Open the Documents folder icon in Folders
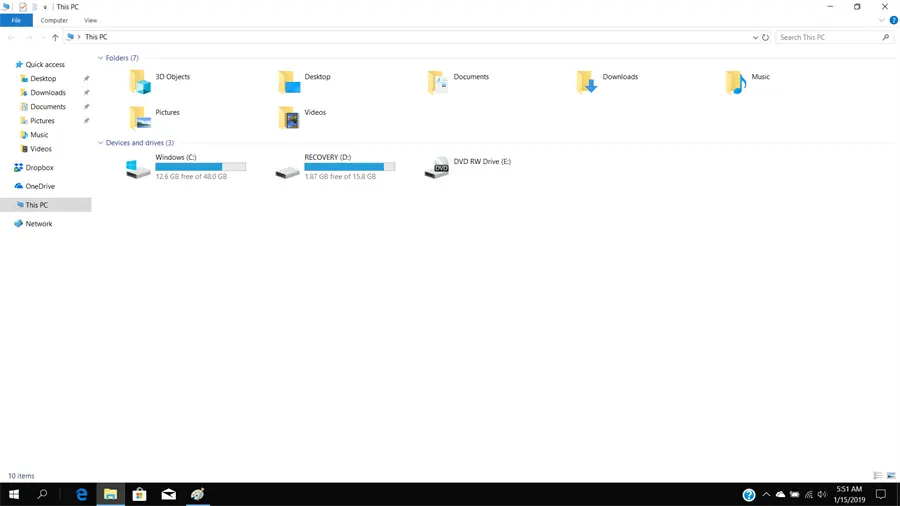Viewport: 900px width, 506px height. coord(437,82)
